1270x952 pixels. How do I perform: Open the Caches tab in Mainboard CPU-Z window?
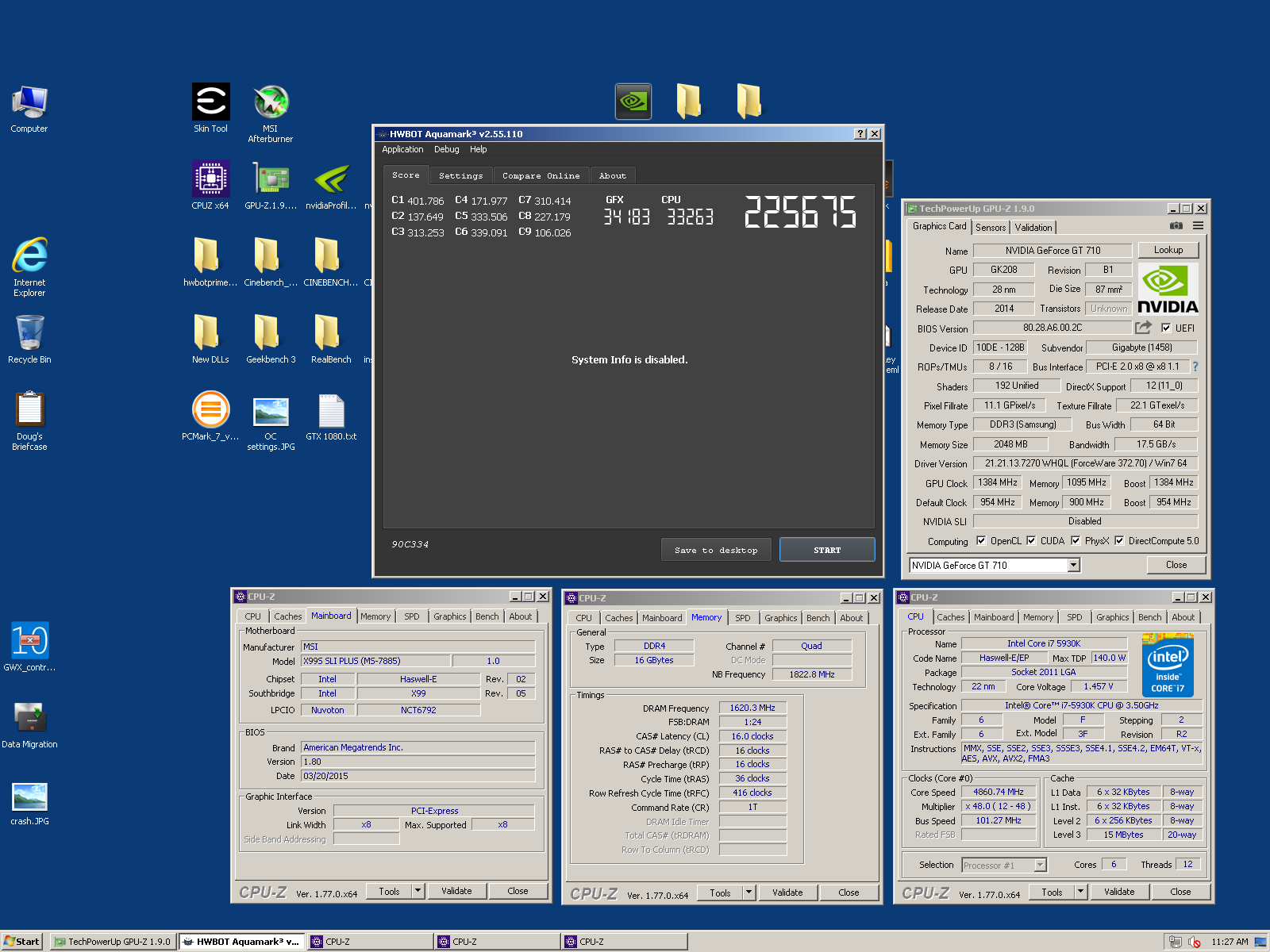pyautogui.click(x=287, y=616)
